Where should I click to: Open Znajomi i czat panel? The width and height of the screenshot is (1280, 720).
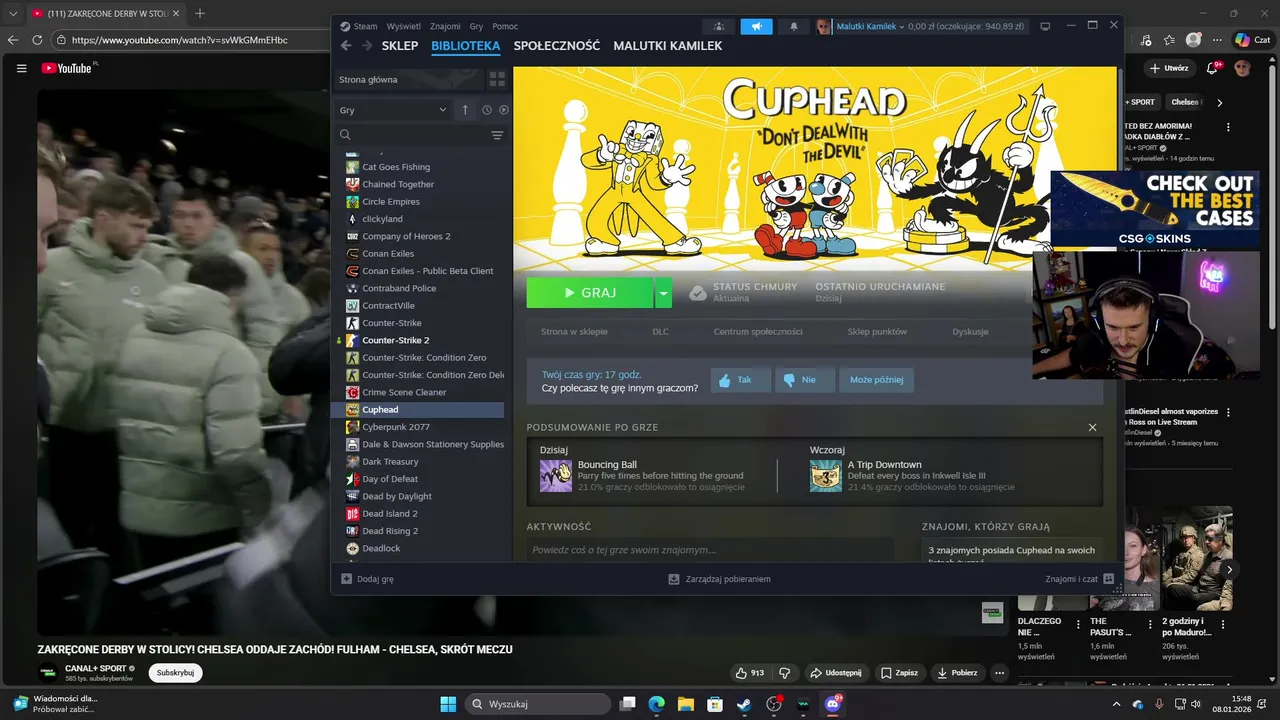click(1079, 579)
